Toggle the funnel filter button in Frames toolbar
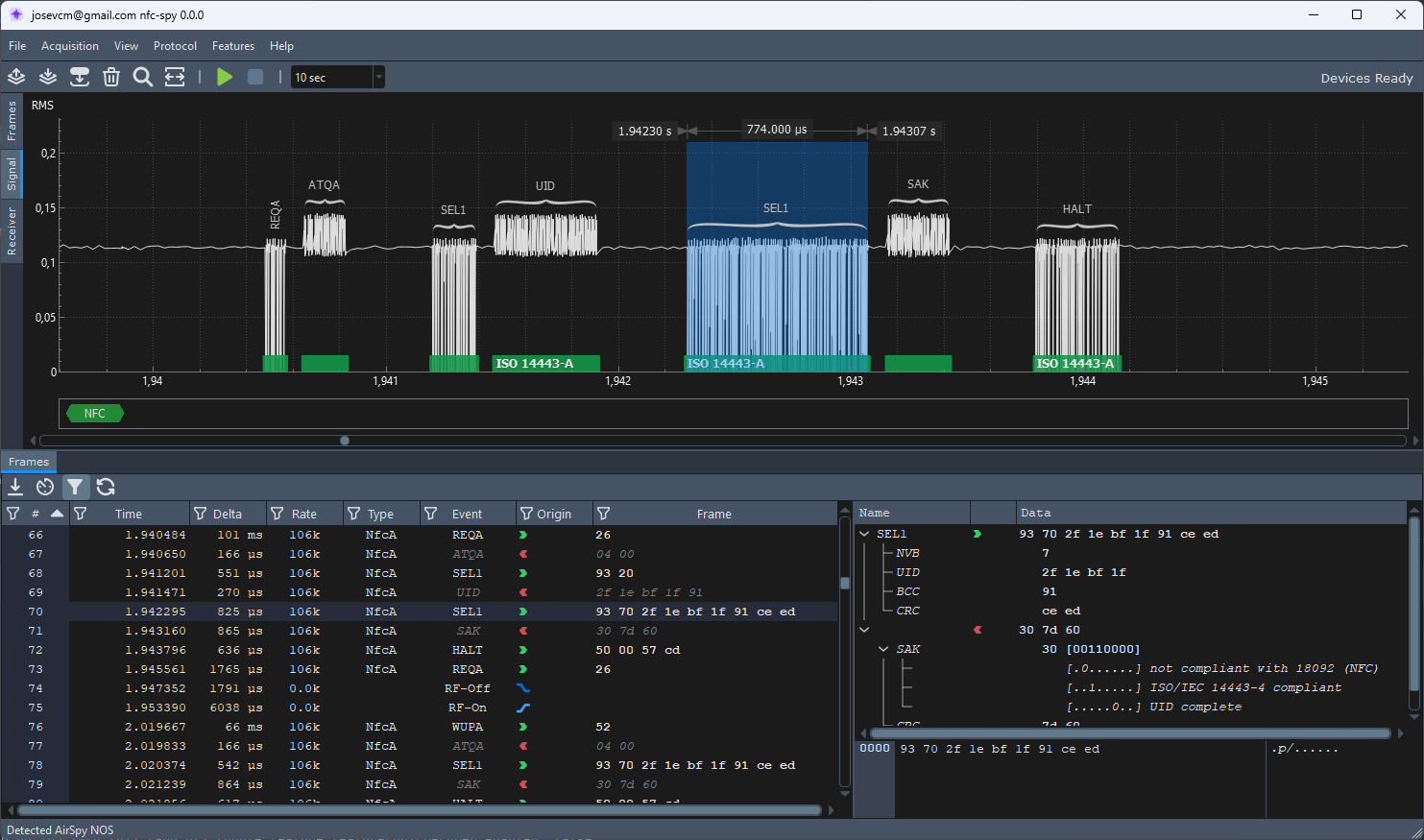 (x=75, y=487)
